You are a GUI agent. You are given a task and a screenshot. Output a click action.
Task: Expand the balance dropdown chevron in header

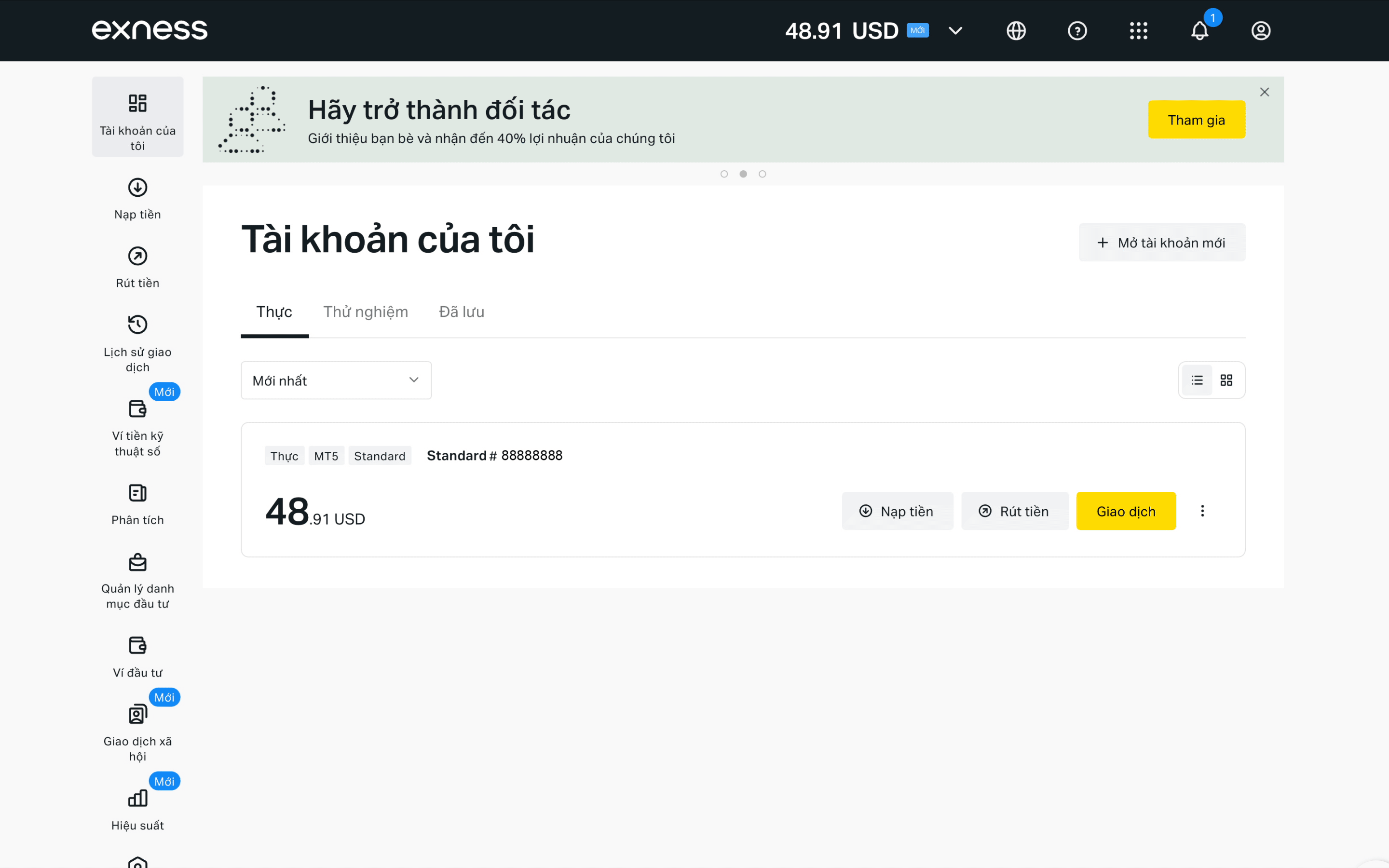[x=955, y=30]
